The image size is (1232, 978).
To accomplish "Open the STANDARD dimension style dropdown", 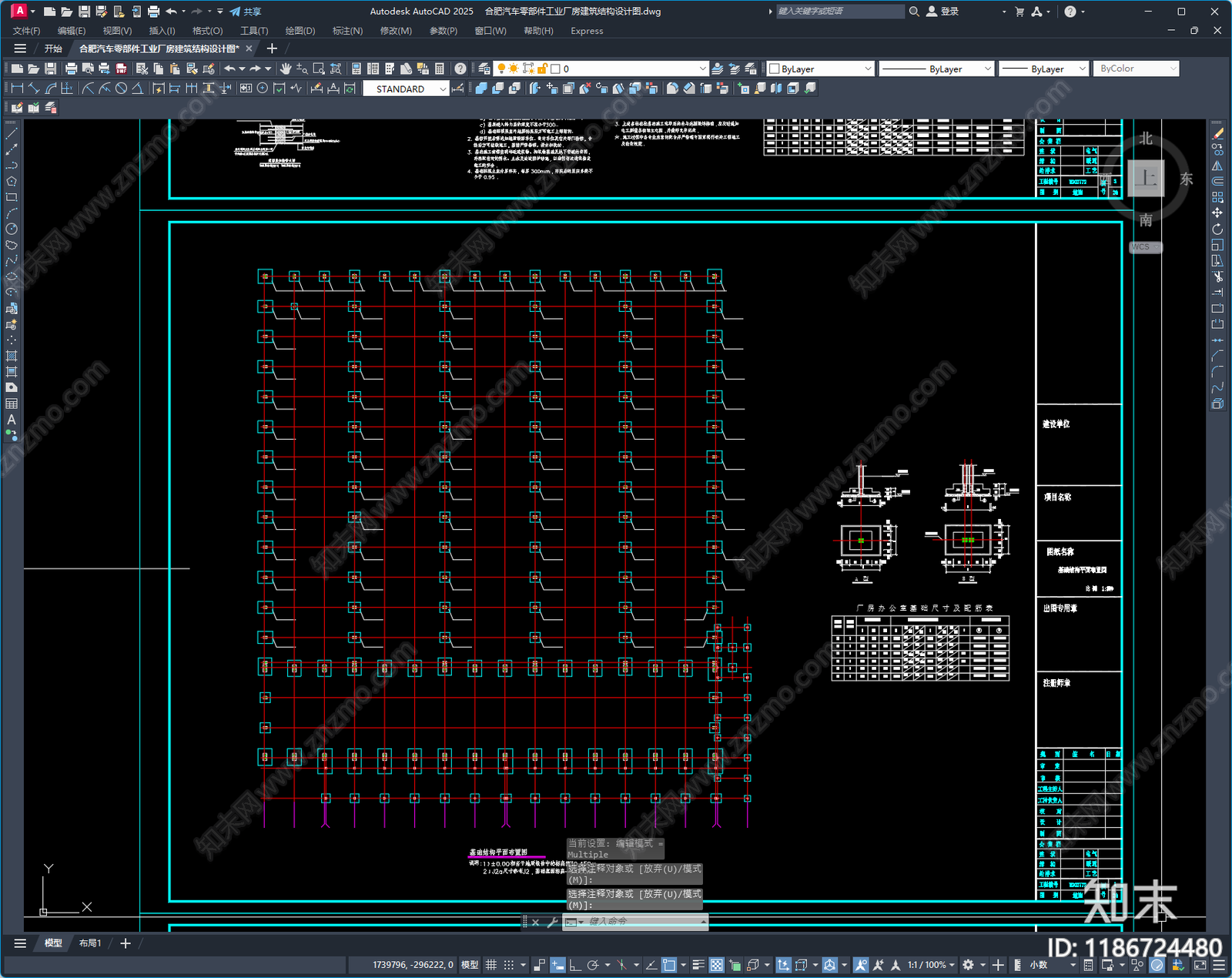I will pyautogui.click(x=406, y=89).
